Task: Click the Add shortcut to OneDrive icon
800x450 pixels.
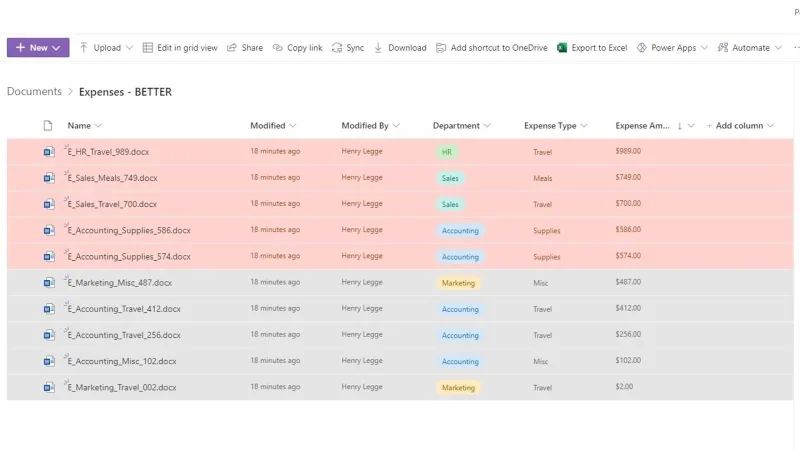Action: point(441,47)
